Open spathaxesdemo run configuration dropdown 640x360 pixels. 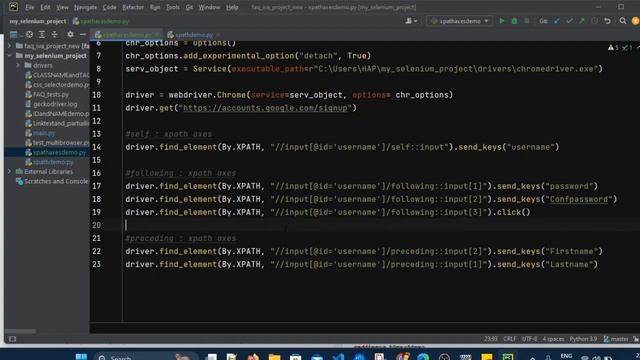pos(460,21)
